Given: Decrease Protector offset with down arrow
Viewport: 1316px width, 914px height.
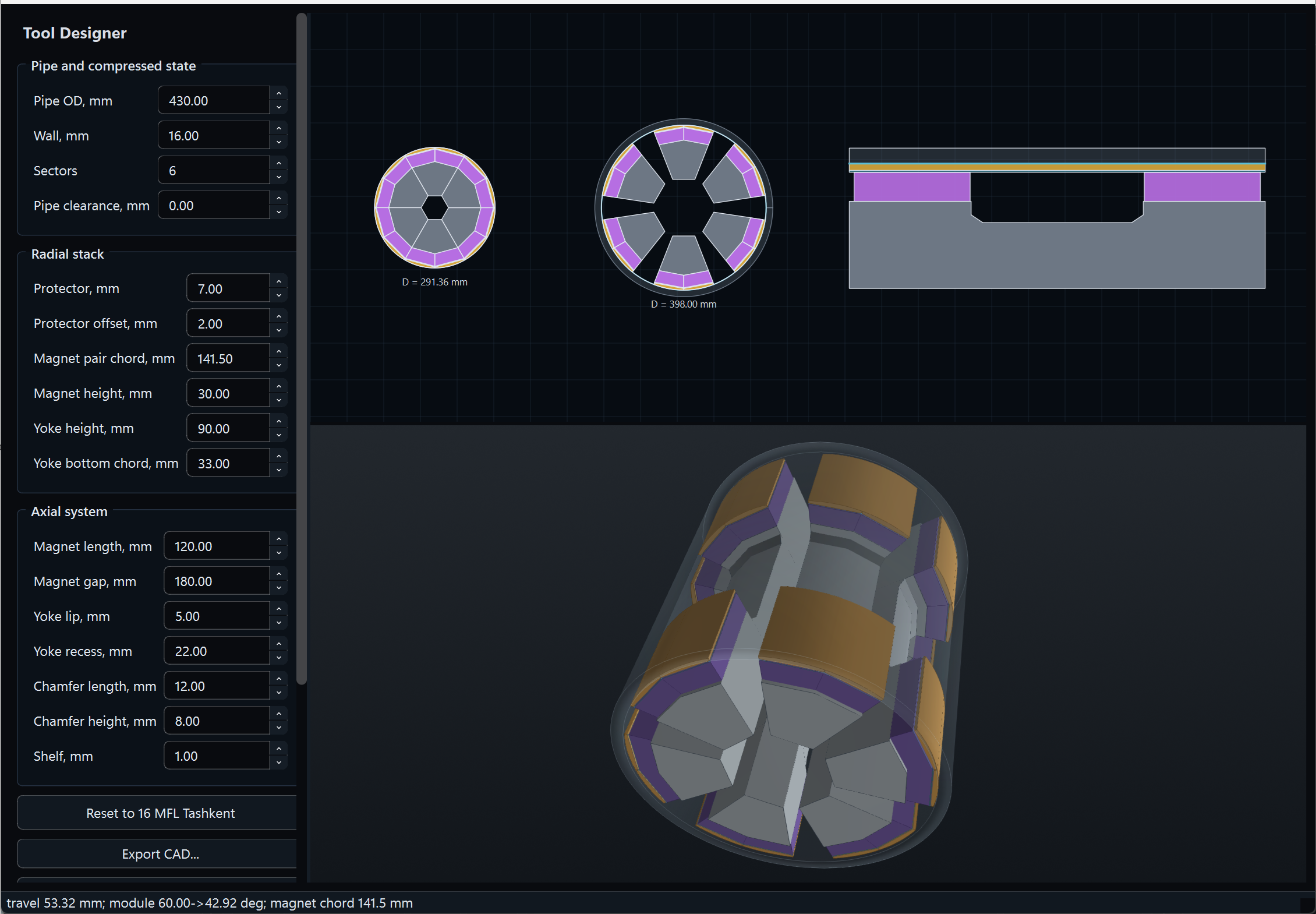Looking at the screenshot, I should pos(279,330).
